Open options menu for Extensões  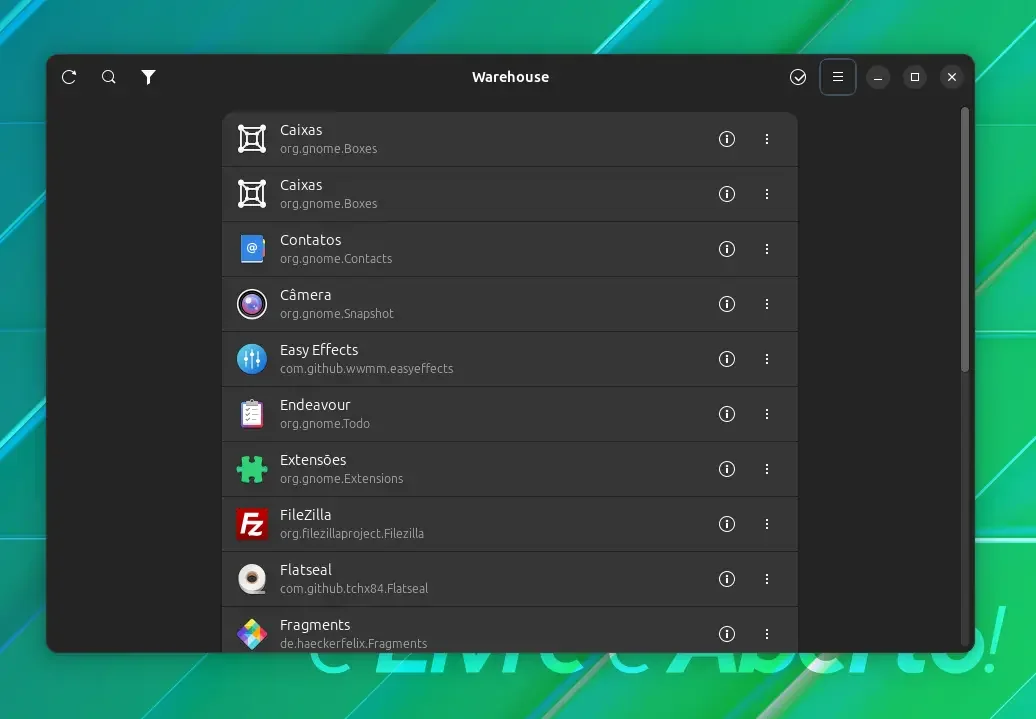[766, 469]
